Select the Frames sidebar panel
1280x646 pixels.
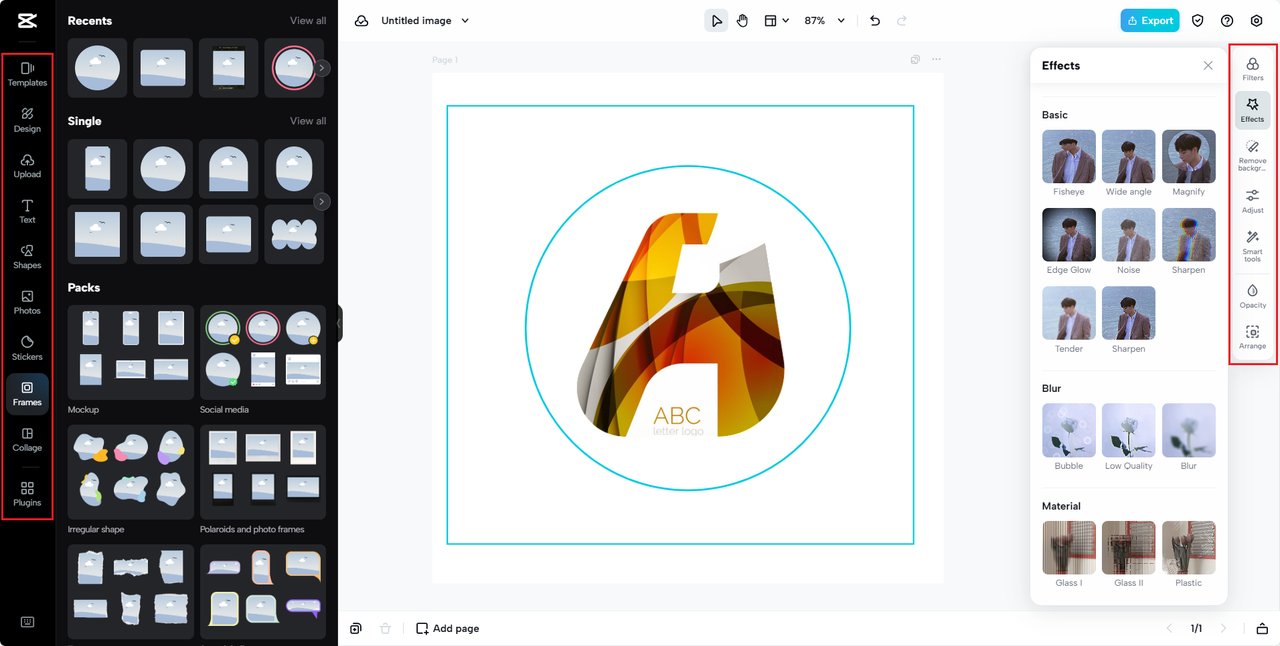[27, 394]
